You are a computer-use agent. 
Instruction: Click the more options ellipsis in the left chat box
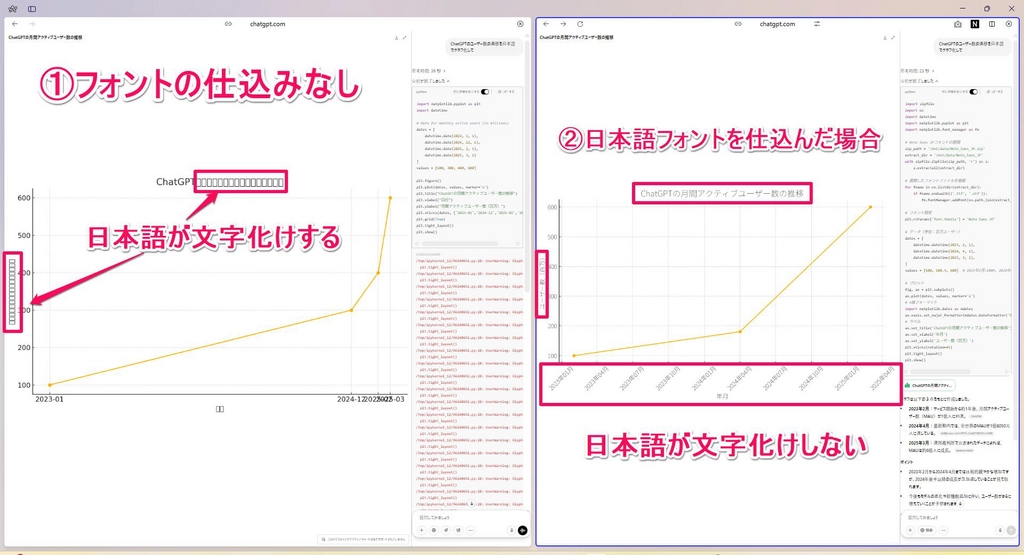(x=470, y=530)
